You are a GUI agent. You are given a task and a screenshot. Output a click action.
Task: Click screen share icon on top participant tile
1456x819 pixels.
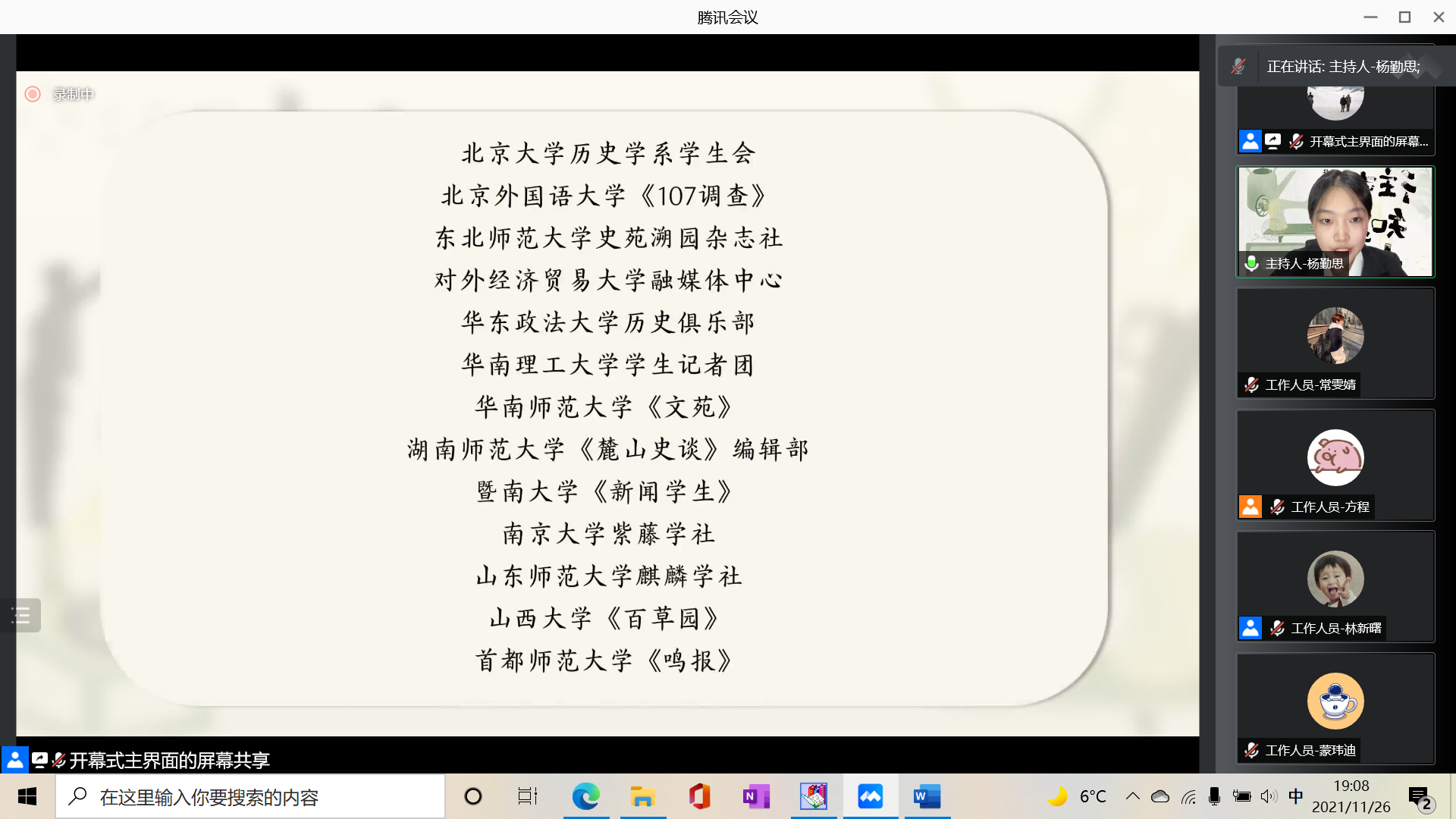1273,141
